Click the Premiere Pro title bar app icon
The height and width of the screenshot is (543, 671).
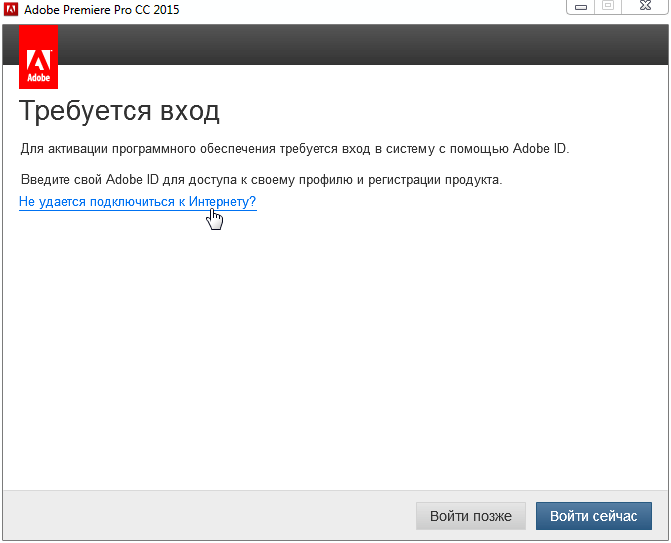coord(11,9)
